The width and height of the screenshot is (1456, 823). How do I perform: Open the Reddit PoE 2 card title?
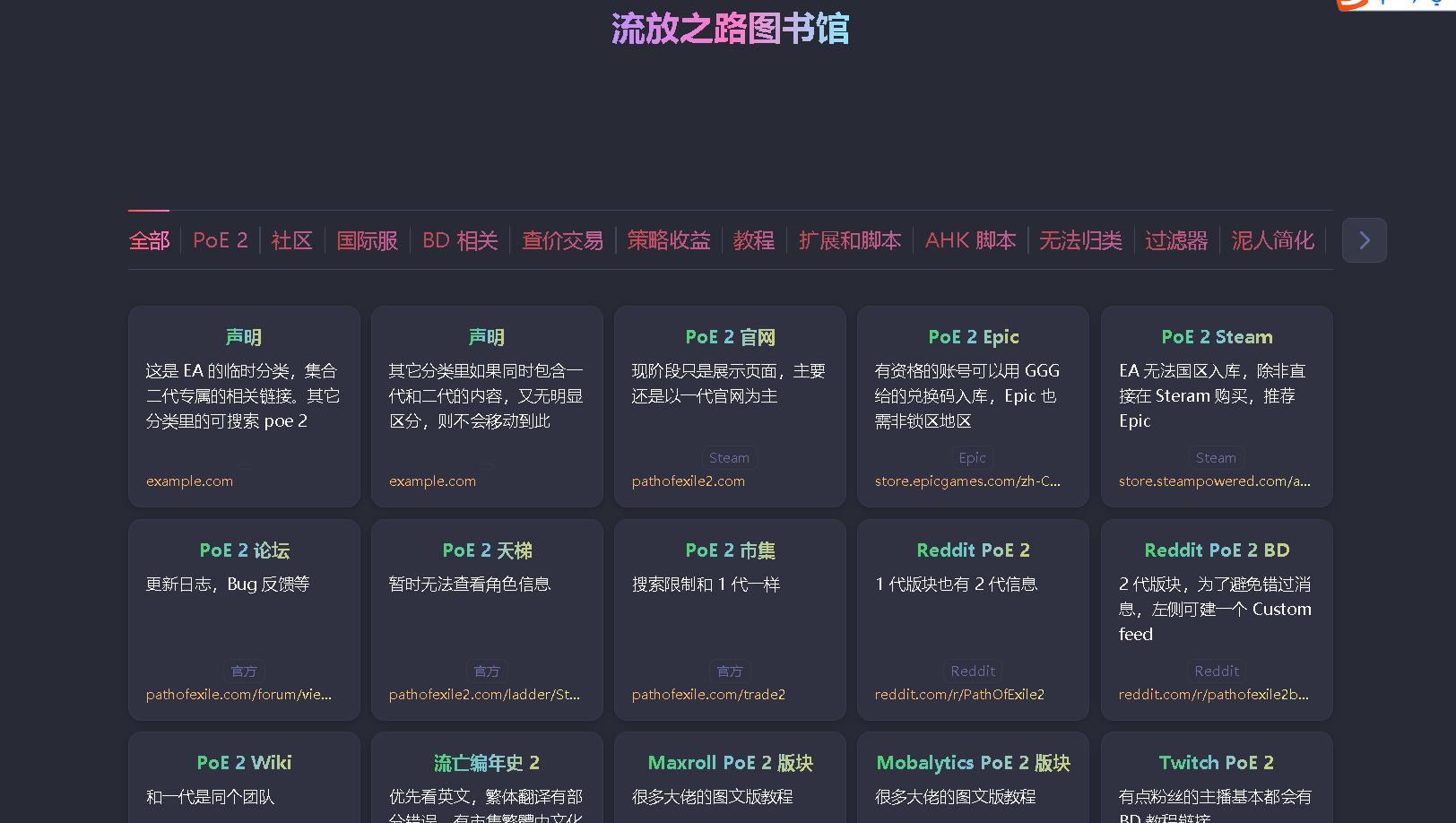(974, 550)
